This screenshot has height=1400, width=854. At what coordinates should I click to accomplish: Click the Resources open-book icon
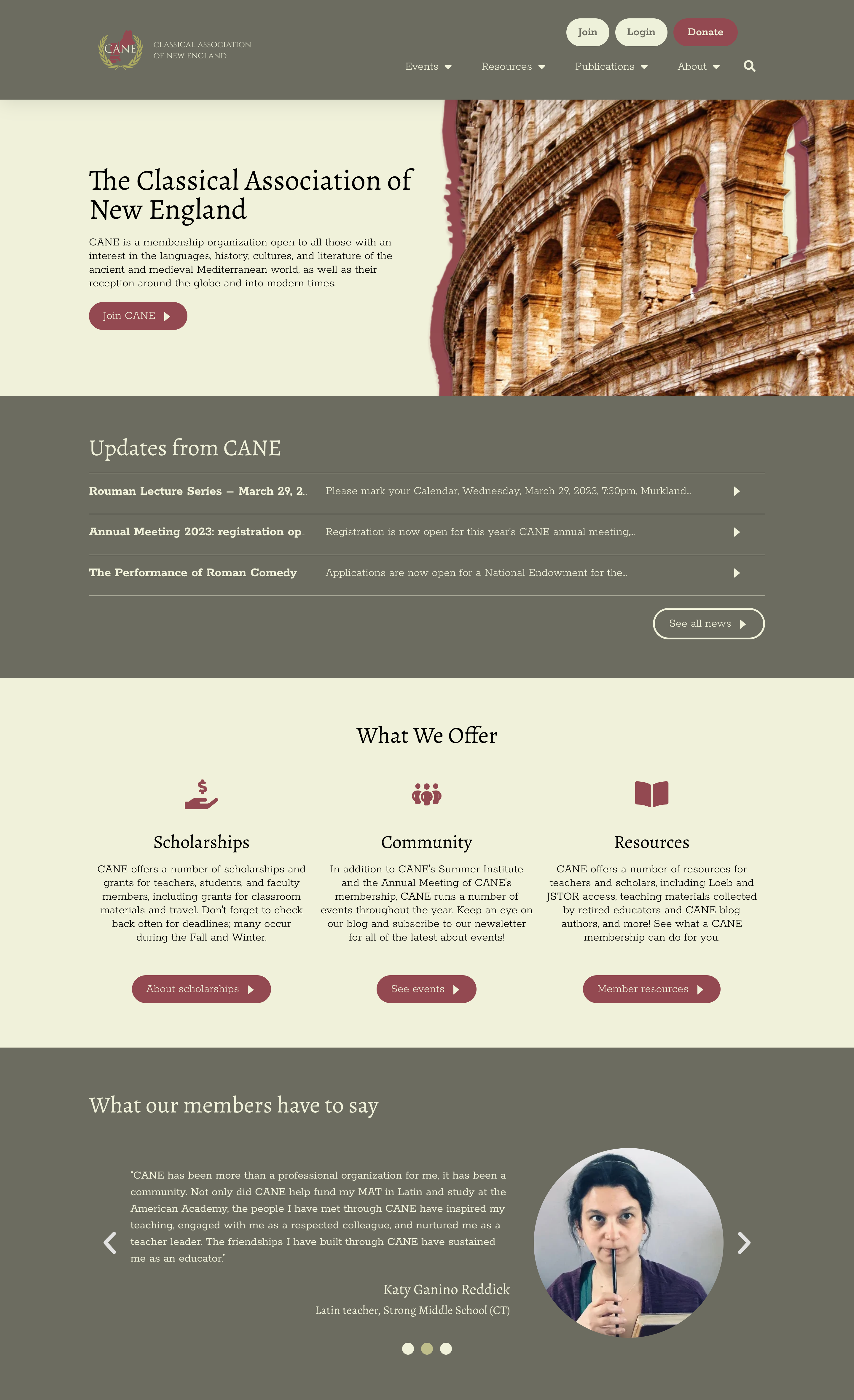coord(651,793)
